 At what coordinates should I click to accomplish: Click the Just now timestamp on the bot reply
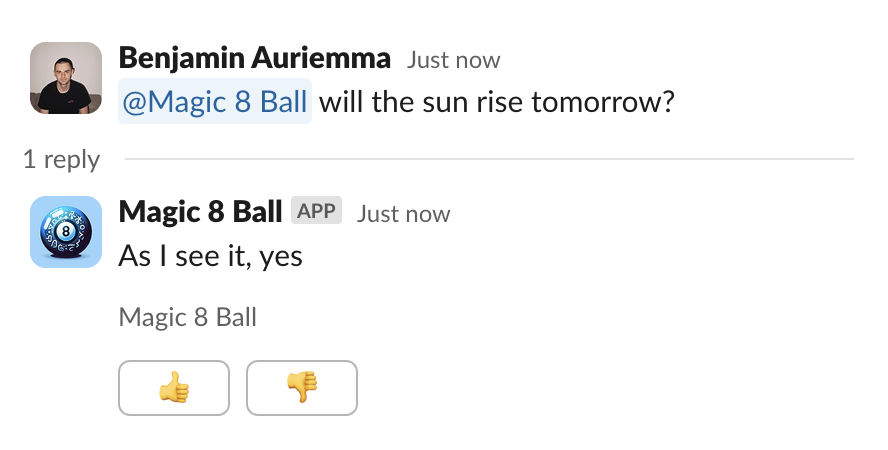tap(403, 214)
